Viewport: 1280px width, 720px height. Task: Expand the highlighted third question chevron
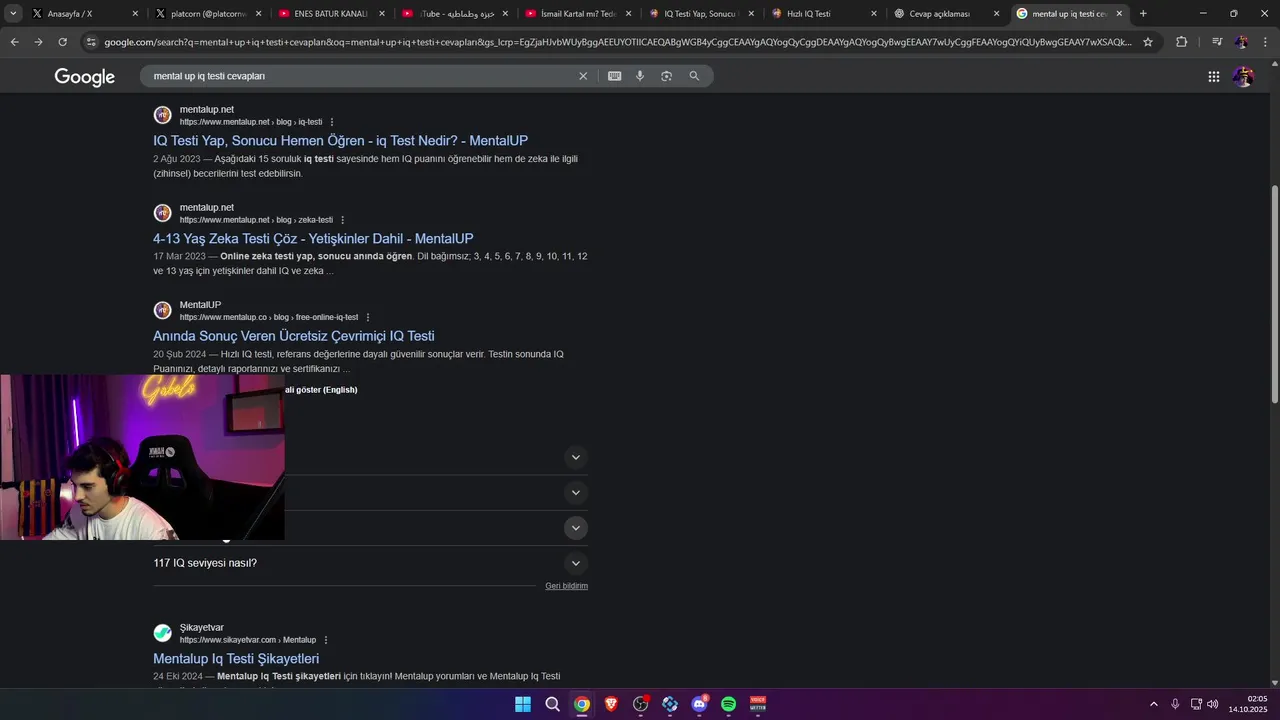coord(575,528)
